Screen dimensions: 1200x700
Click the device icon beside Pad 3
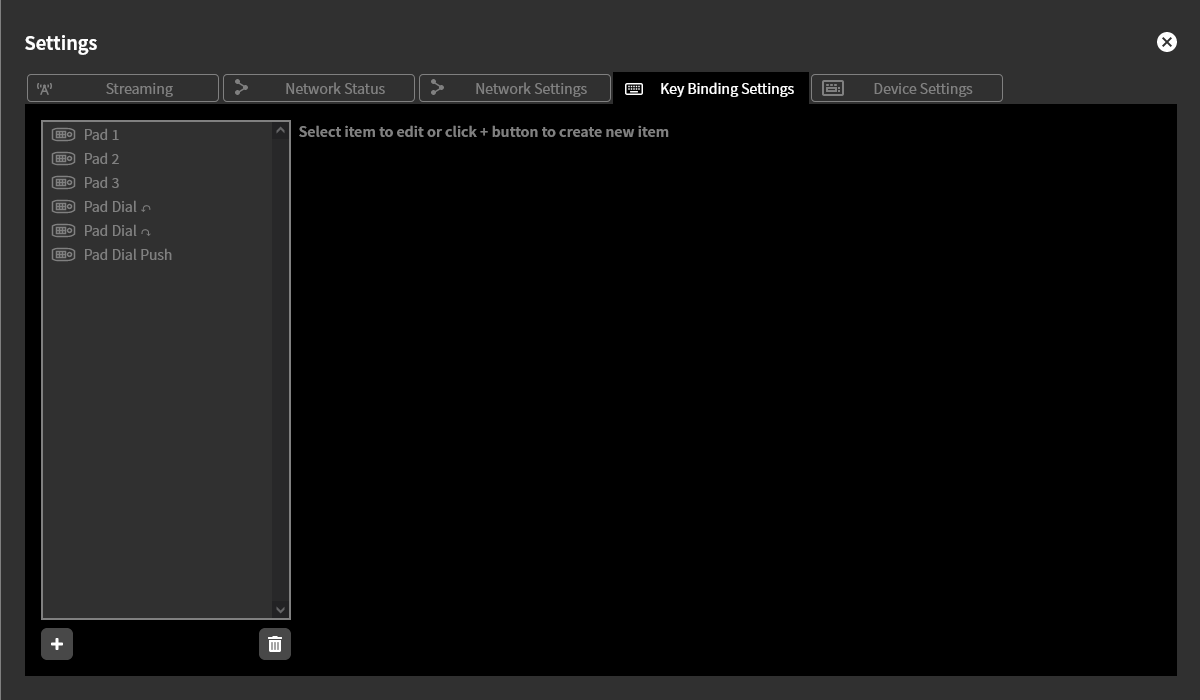63,183
